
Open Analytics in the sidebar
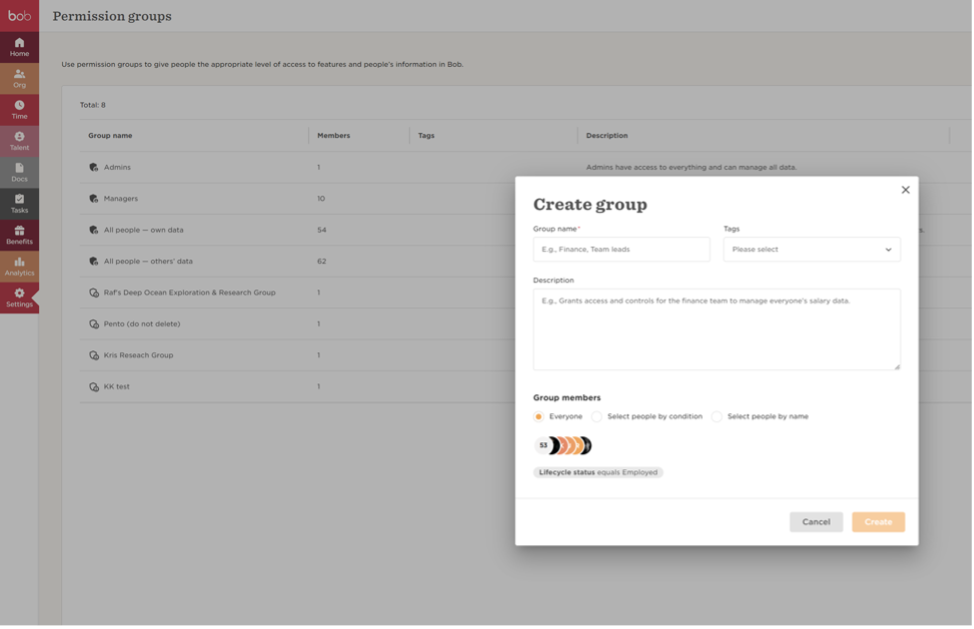coord(19,262)
